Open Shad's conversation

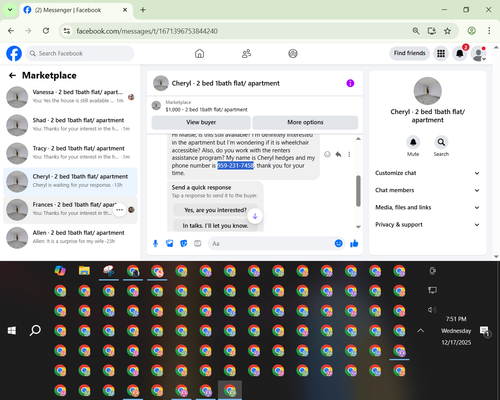coord(70,125)
